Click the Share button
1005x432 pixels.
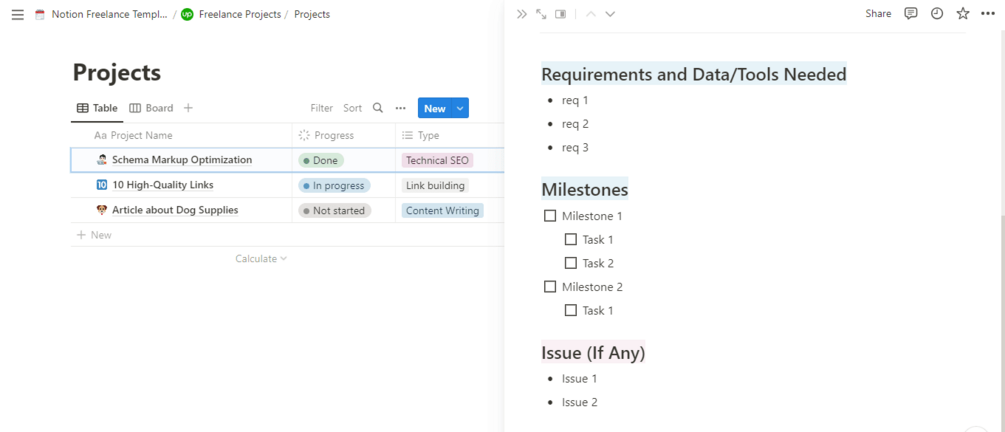point(878,14)
